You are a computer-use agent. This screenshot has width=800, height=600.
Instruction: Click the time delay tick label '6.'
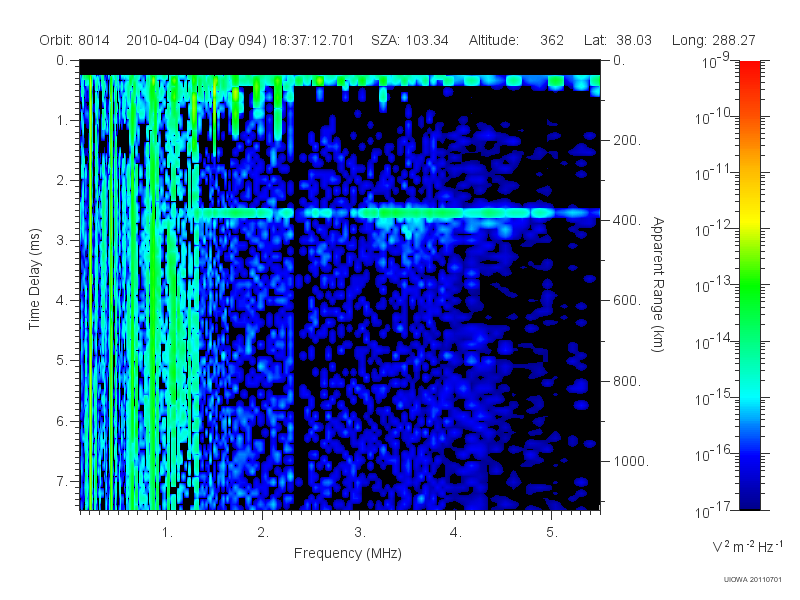[62, 421]
